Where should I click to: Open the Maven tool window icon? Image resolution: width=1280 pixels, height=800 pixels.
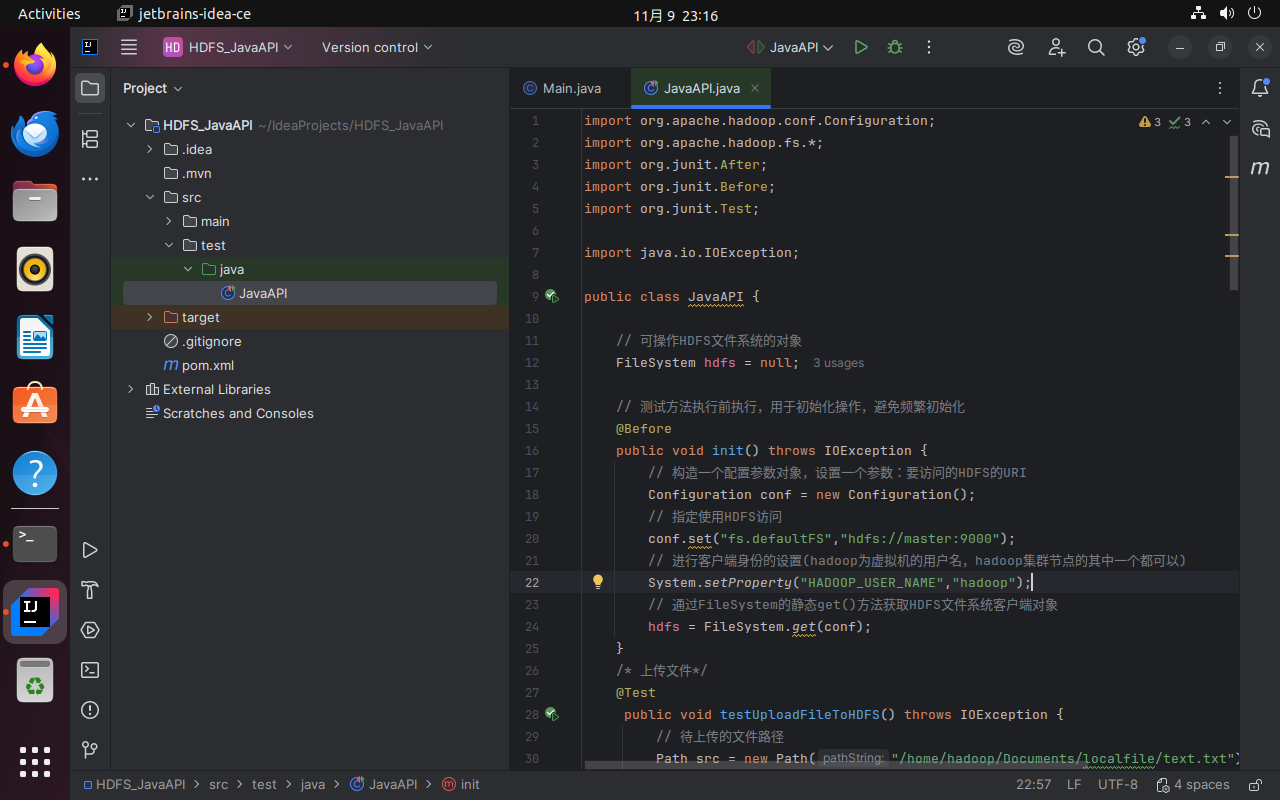tap(1260, 168)
